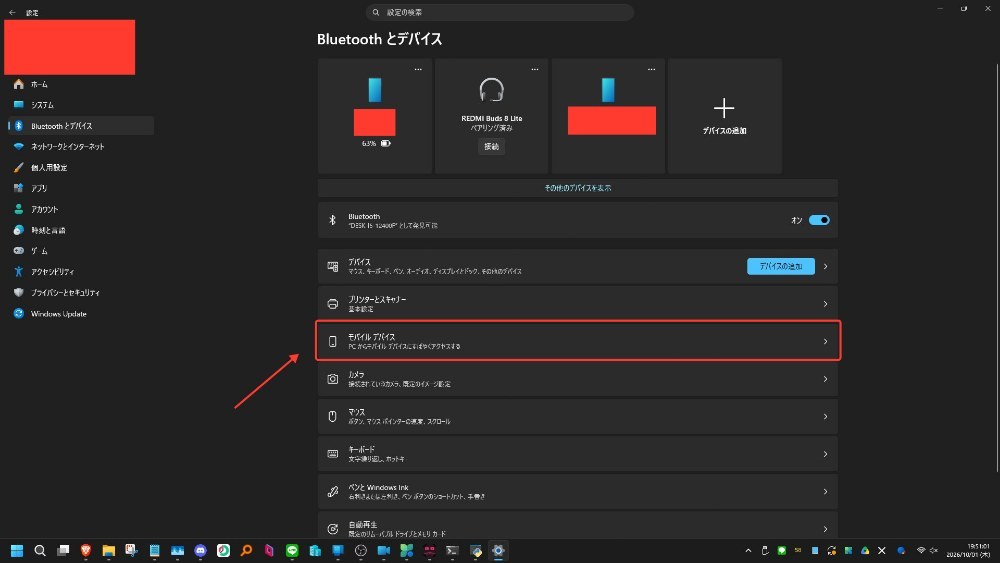This screenshot has height=563, width=1000.
Task: Open アプリ settings in the sidebar
Action: [80, 188]
